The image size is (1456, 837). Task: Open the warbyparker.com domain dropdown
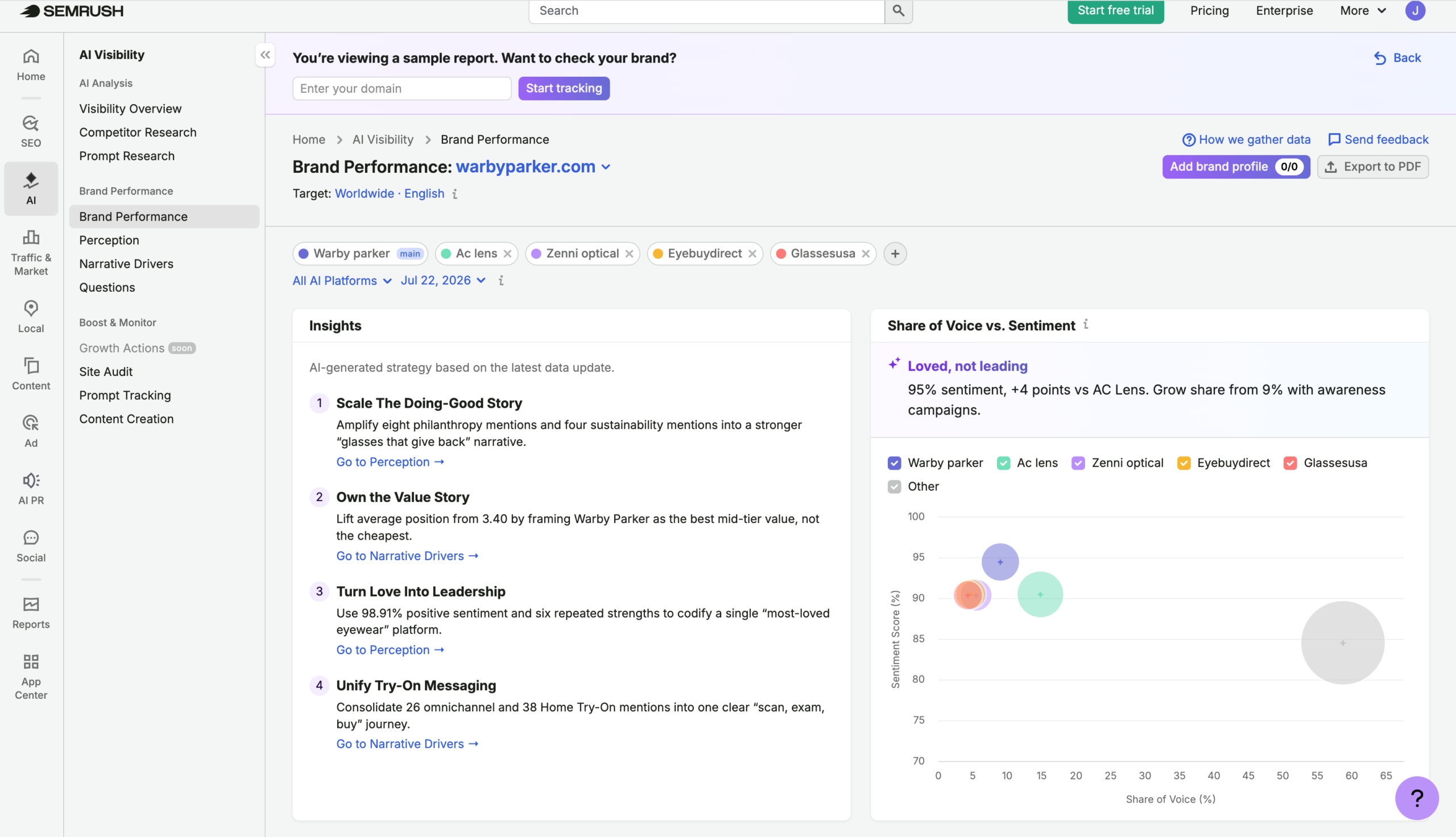click(533, 167)
